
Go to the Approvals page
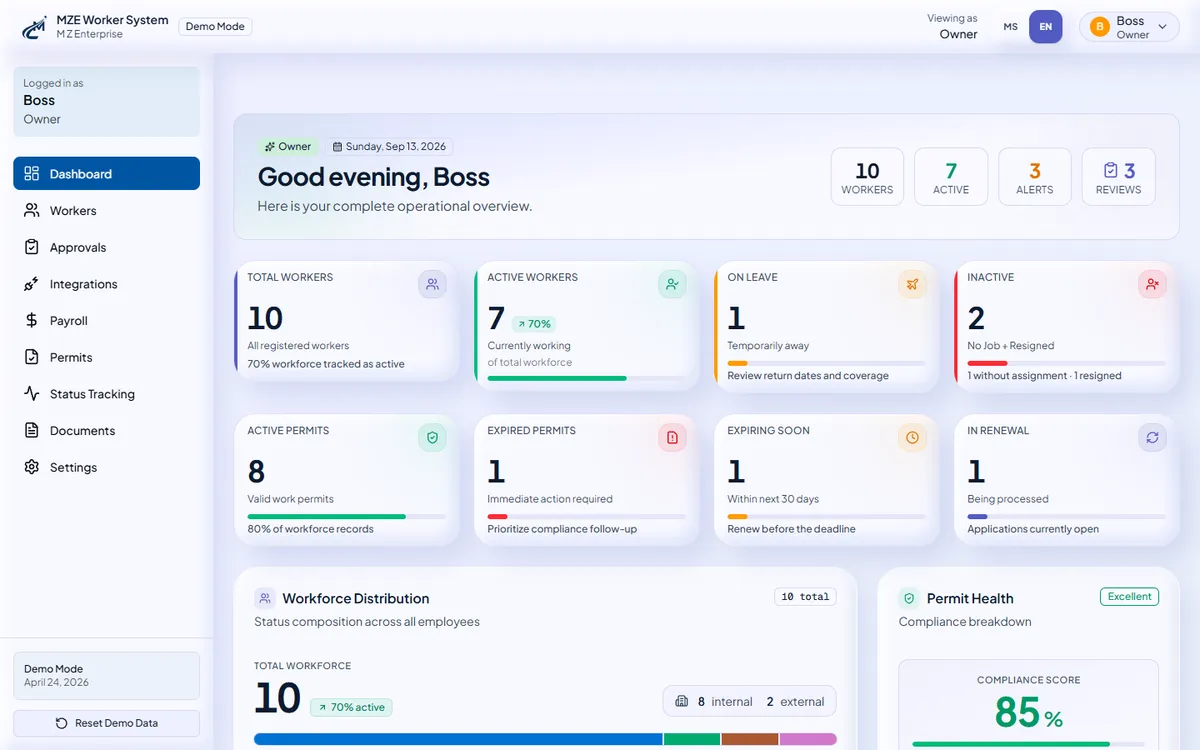[106, 247]
